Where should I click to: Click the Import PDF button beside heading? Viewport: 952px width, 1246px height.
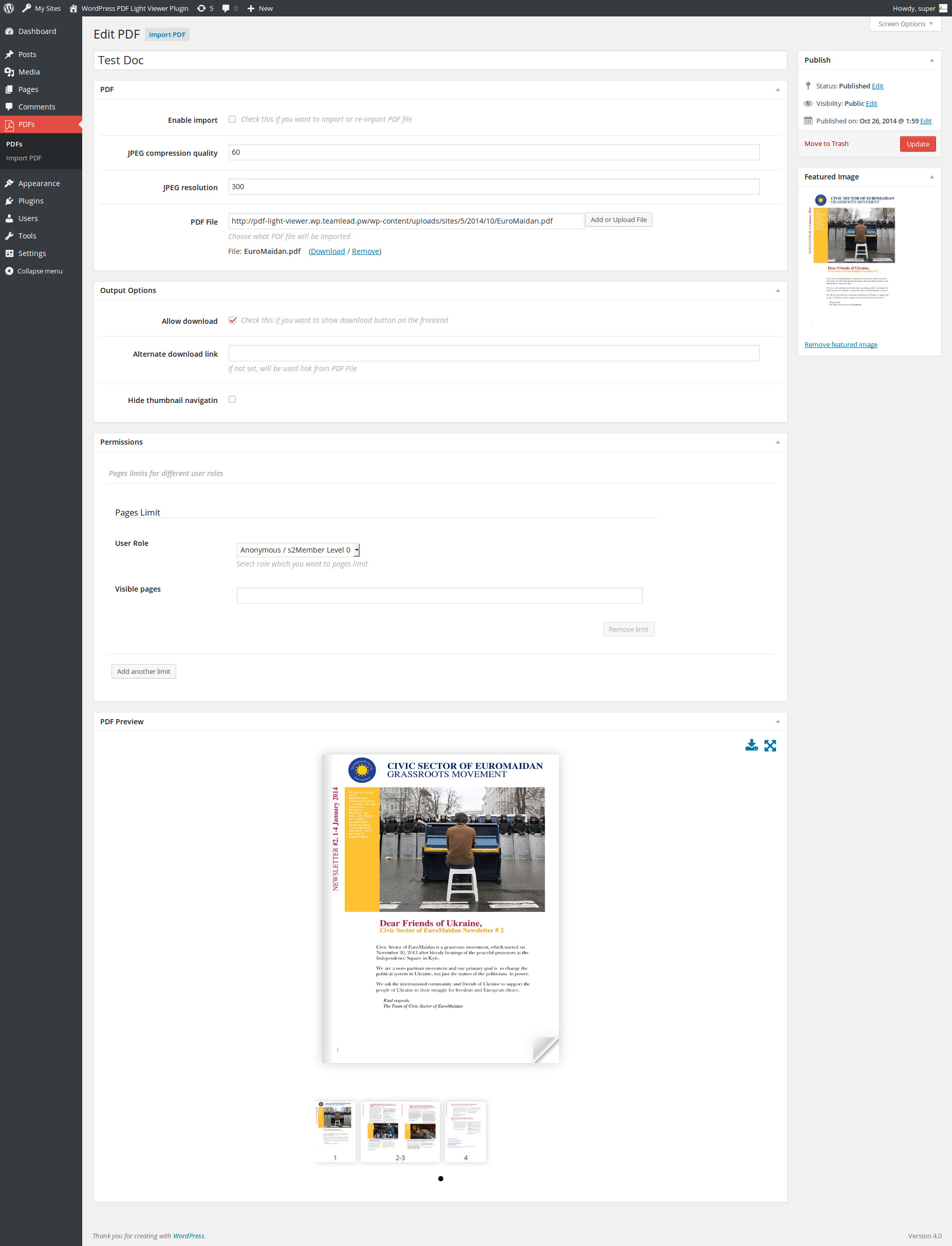coord(167,34)
